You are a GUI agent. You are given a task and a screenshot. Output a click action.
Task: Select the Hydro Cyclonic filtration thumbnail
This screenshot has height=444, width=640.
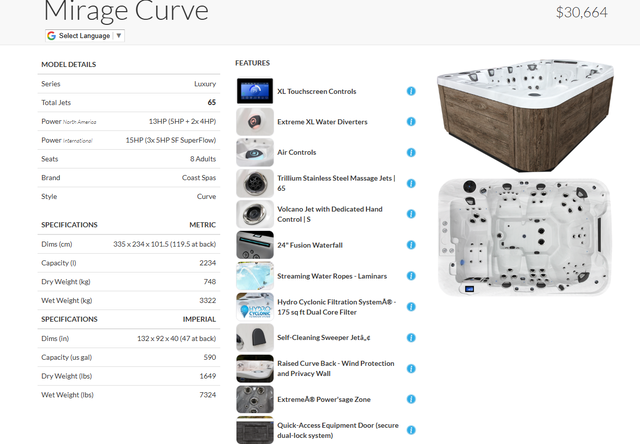tap(254, 307)
